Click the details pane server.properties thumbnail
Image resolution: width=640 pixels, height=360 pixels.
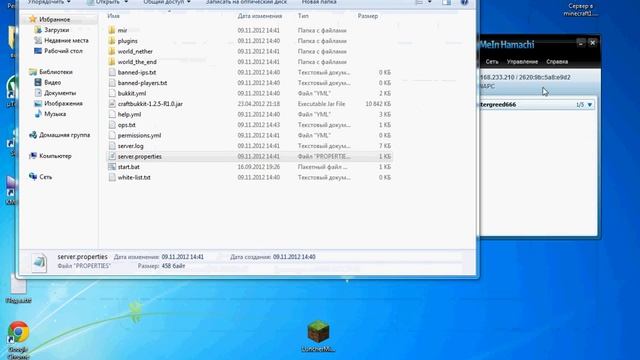coord(39,262)
